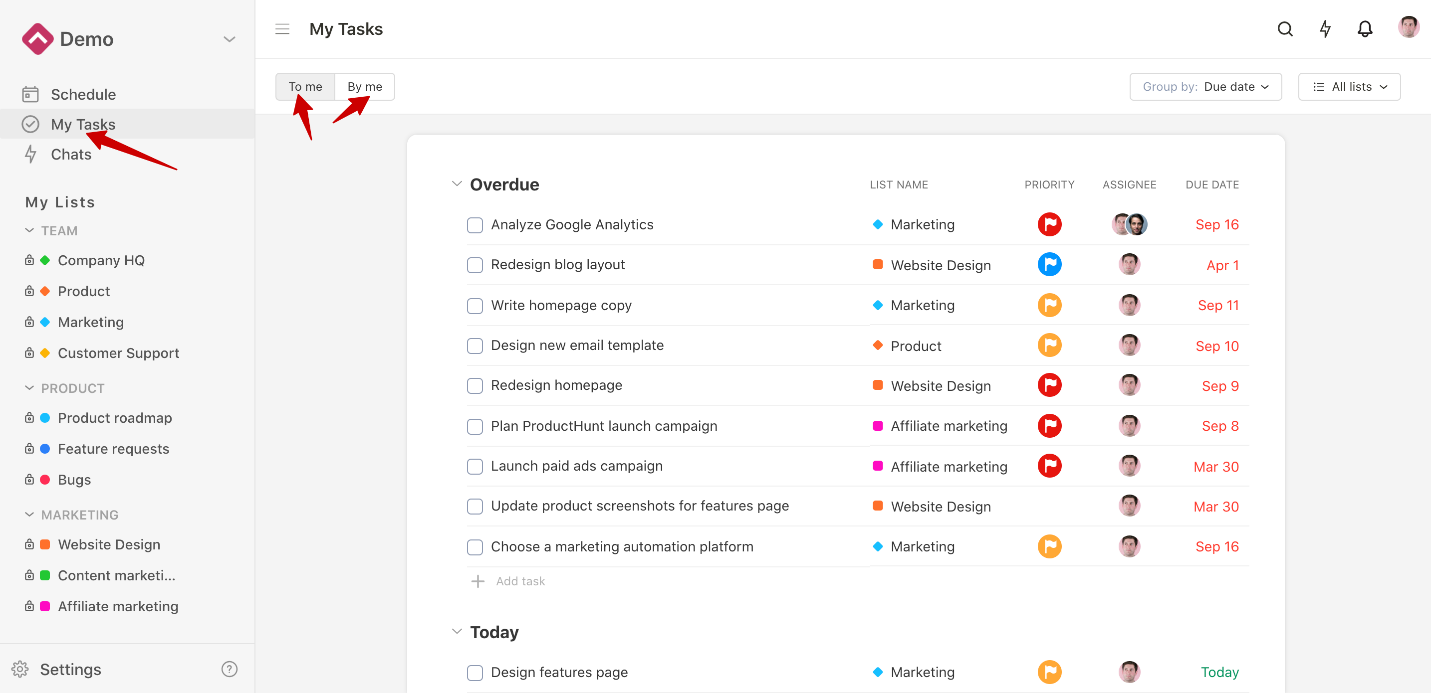1431x694 pixels.
Task: Open user profile avatar in top right
Action: point(1408,28)
